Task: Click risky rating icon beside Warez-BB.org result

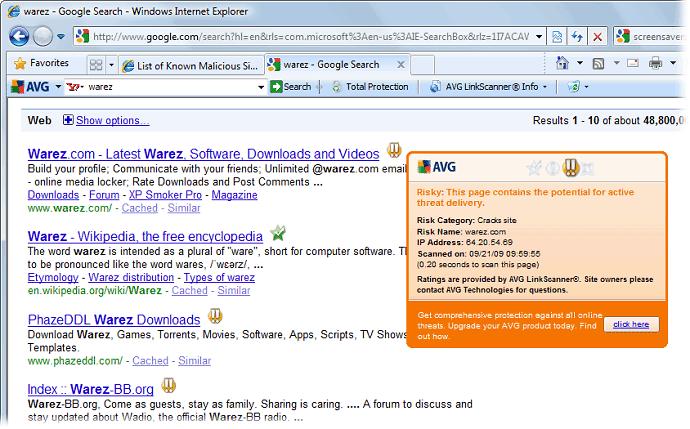Action: [x=169, y=386]
